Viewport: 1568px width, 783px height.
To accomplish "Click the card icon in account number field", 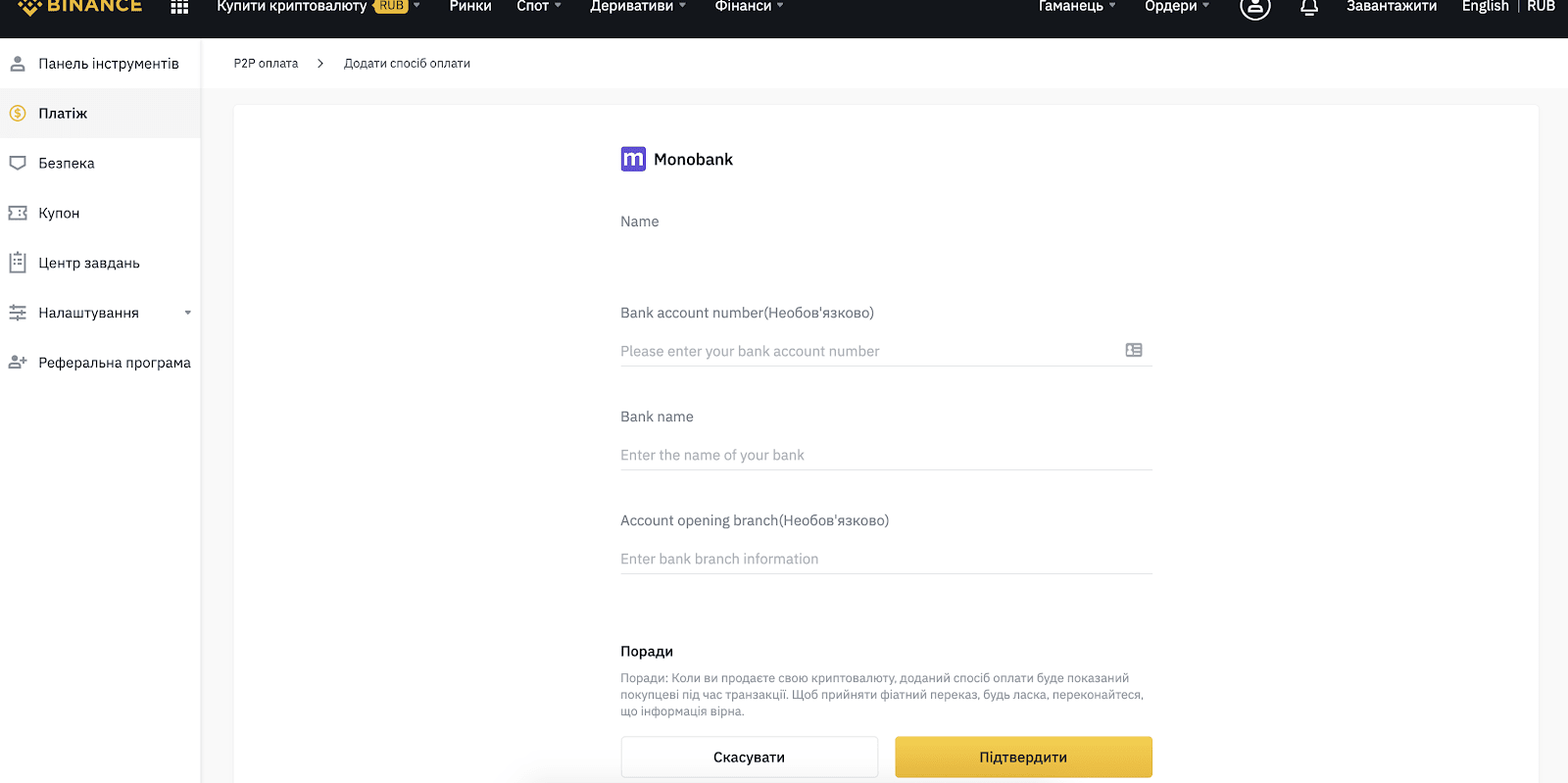I will point(1134,350).
